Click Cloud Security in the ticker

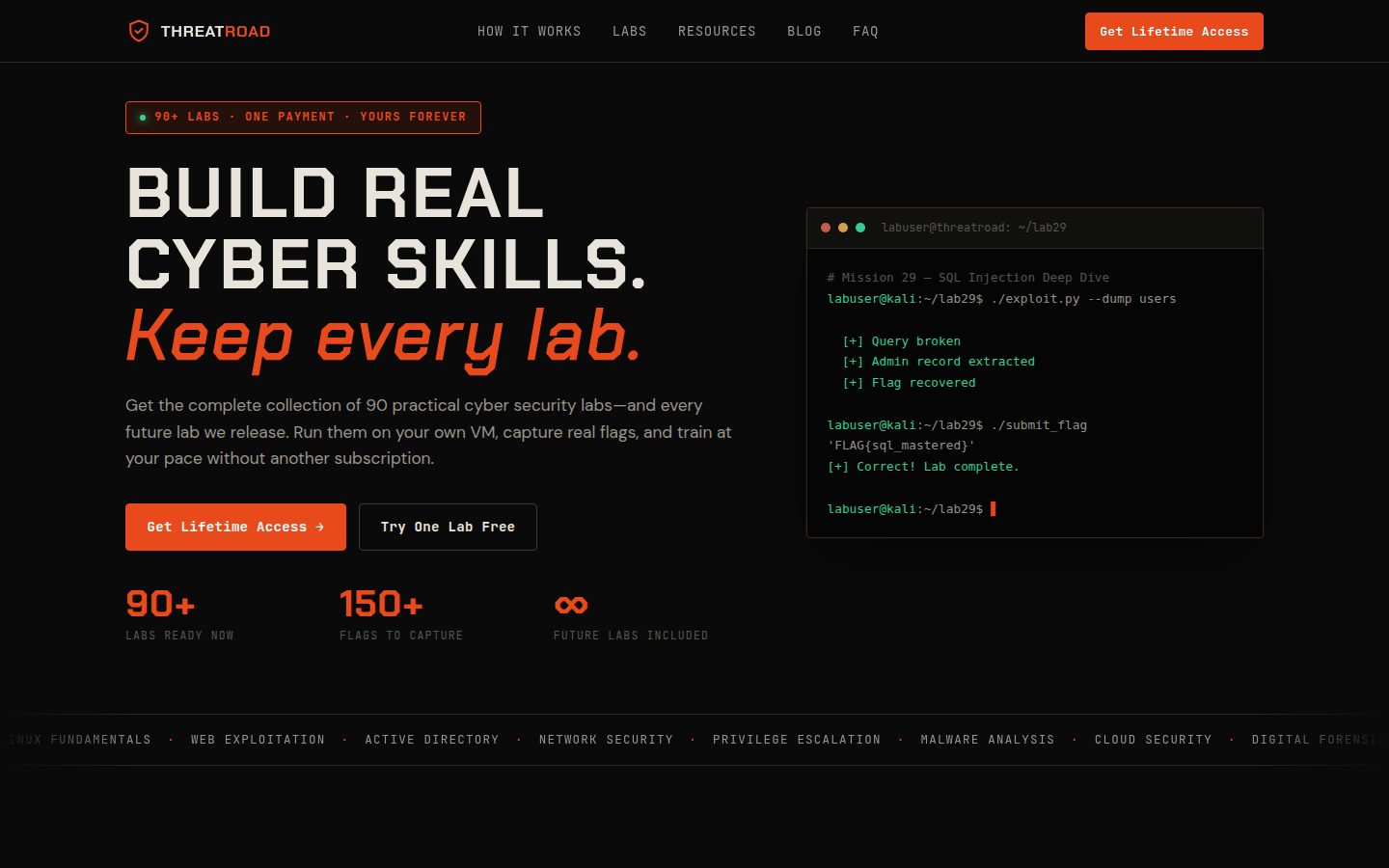tap(1153, 740)
